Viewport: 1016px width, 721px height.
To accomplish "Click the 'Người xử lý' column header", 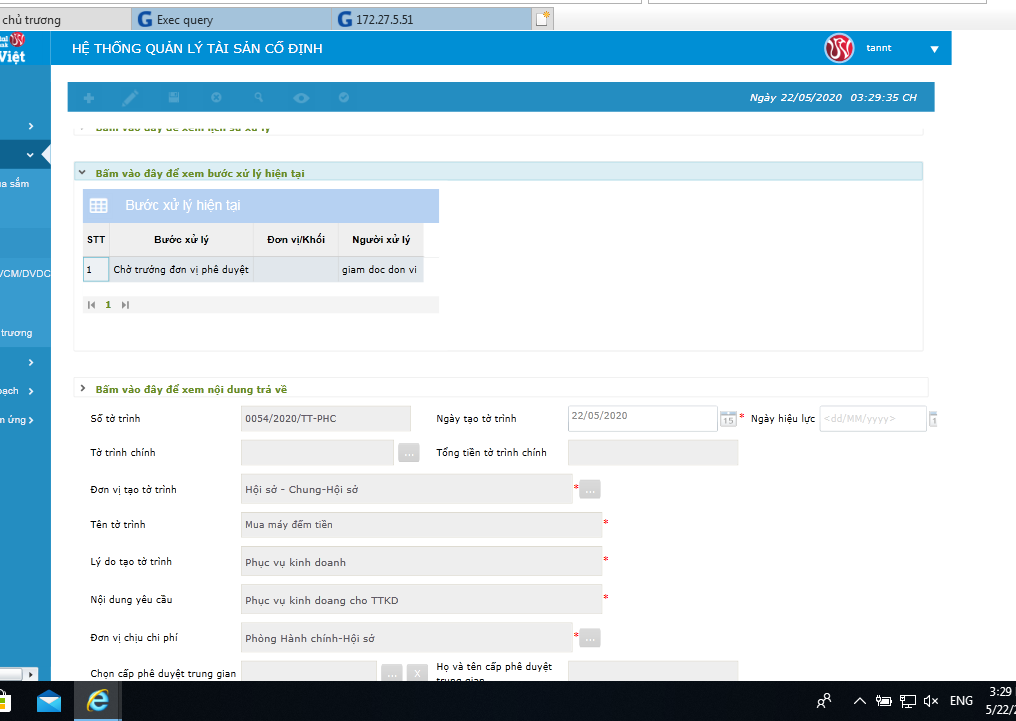I will pyautogui.click(x=380, y=240).
